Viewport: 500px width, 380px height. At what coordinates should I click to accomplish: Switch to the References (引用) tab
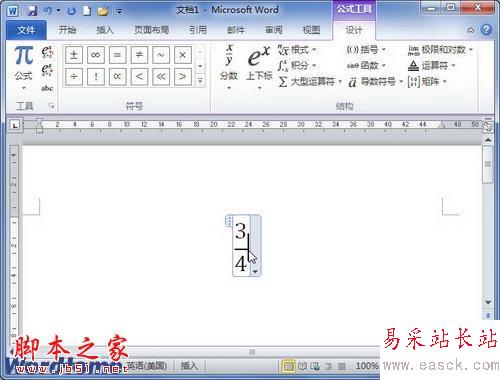pos(198,30)
